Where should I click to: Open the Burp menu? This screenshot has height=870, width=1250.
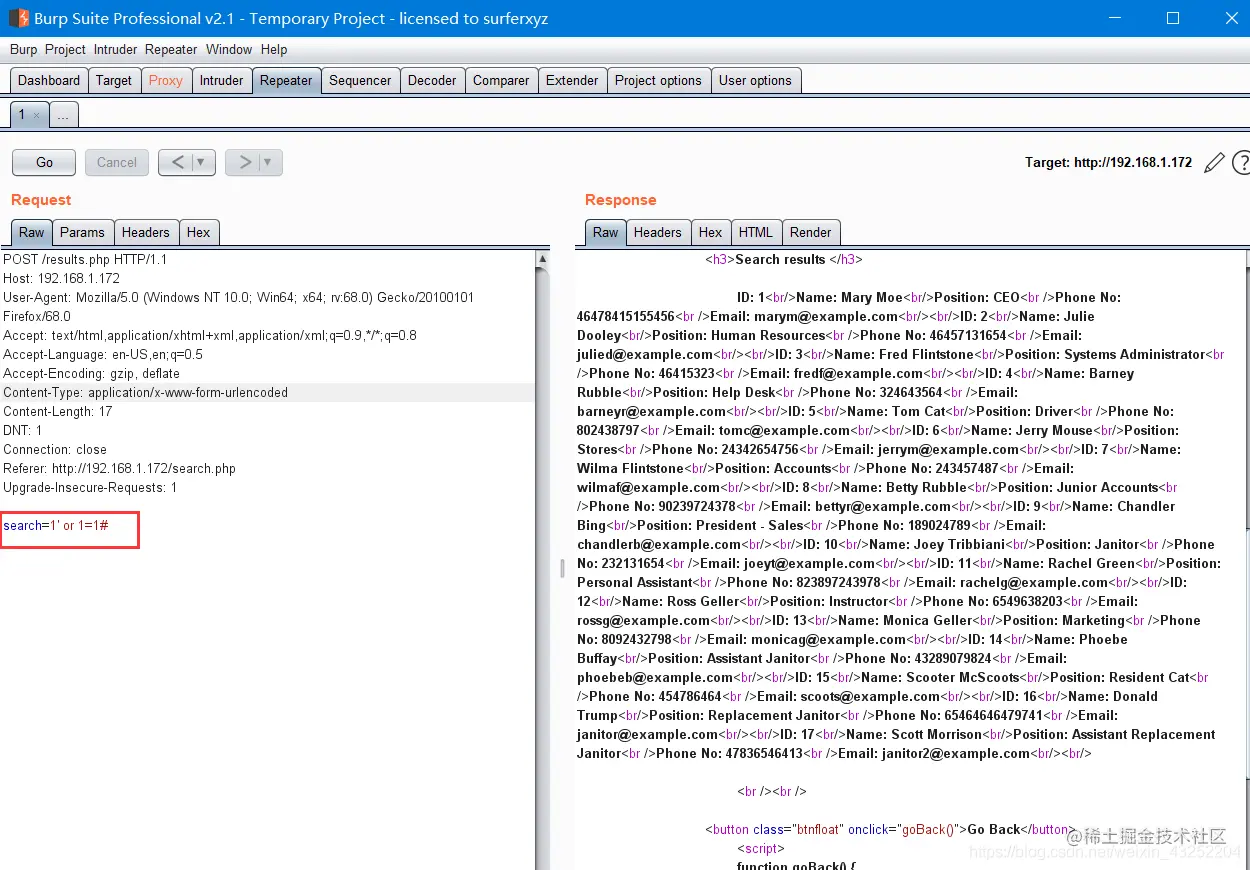click(23, 49)
